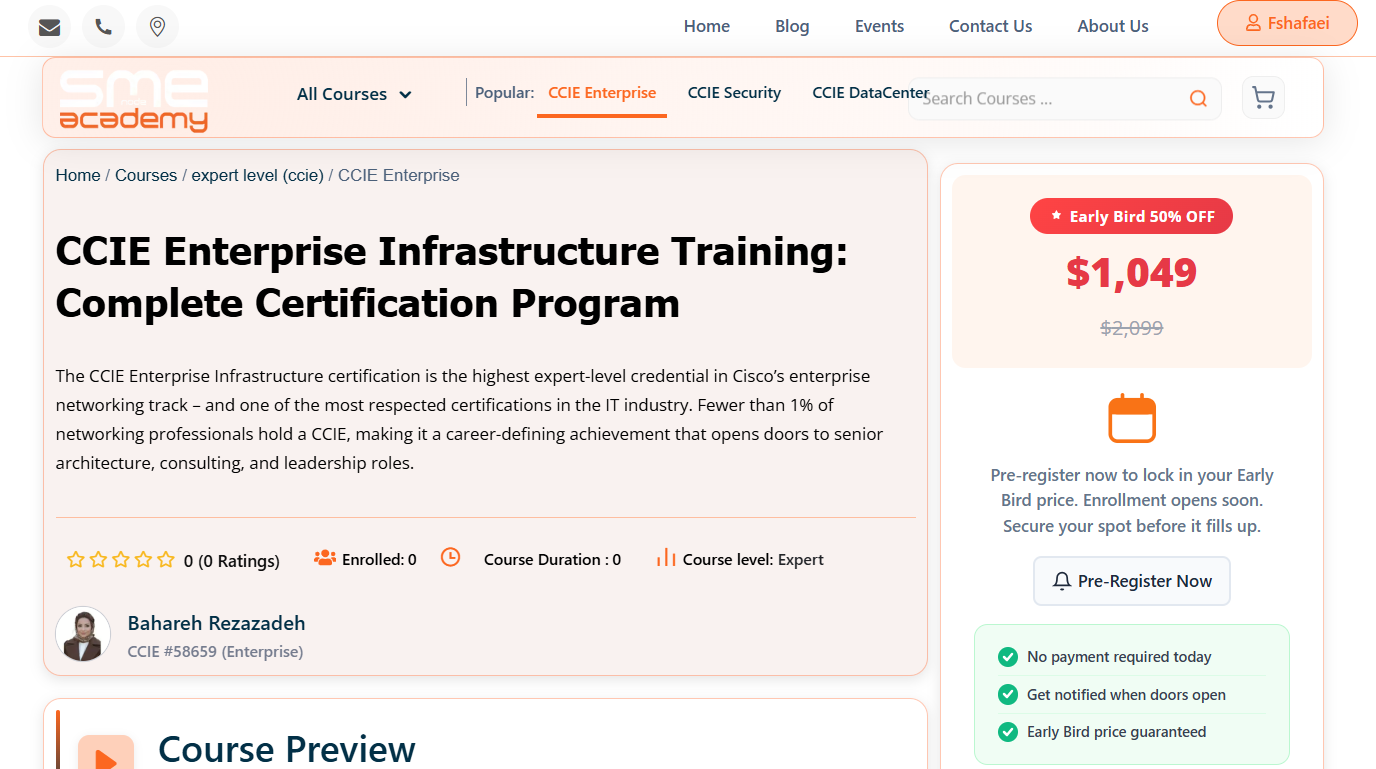Click the Course Duration : 0 text
This screenshot has width=1376, height=769.
[x=552, y=560]
